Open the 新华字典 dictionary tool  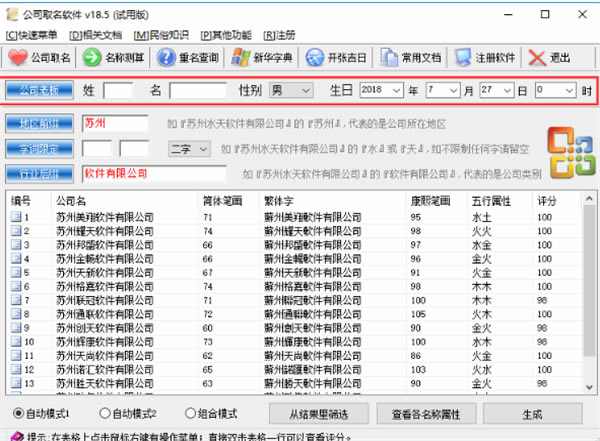[x=240, y=58]
